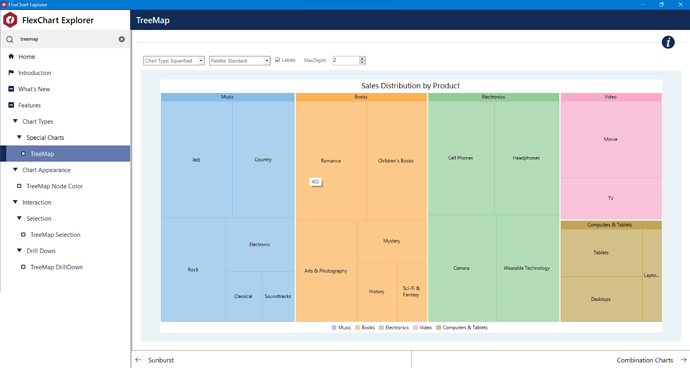Viewport: 690px width, 368px height.
Task: Go to next Combination Charts arrow
Action: (683, 360)
